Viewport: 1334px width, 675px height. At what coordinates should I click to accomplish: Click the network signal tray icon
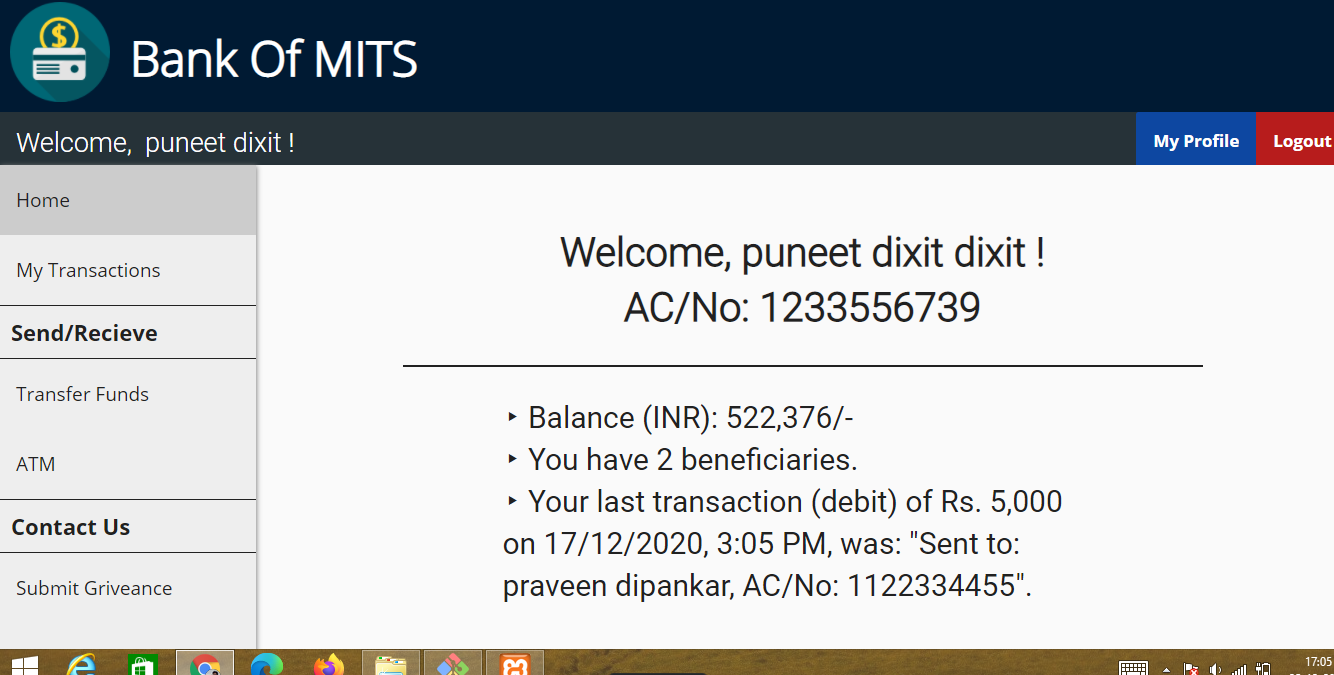(1239, 668)
